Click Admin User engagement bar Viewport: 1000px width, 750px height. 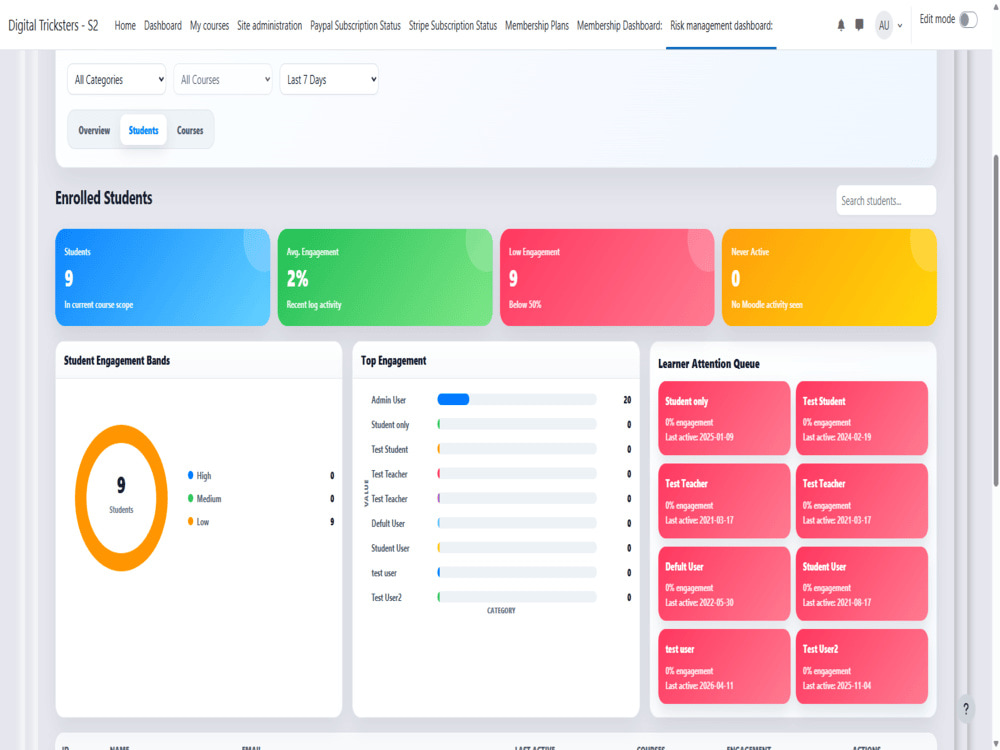517,399
